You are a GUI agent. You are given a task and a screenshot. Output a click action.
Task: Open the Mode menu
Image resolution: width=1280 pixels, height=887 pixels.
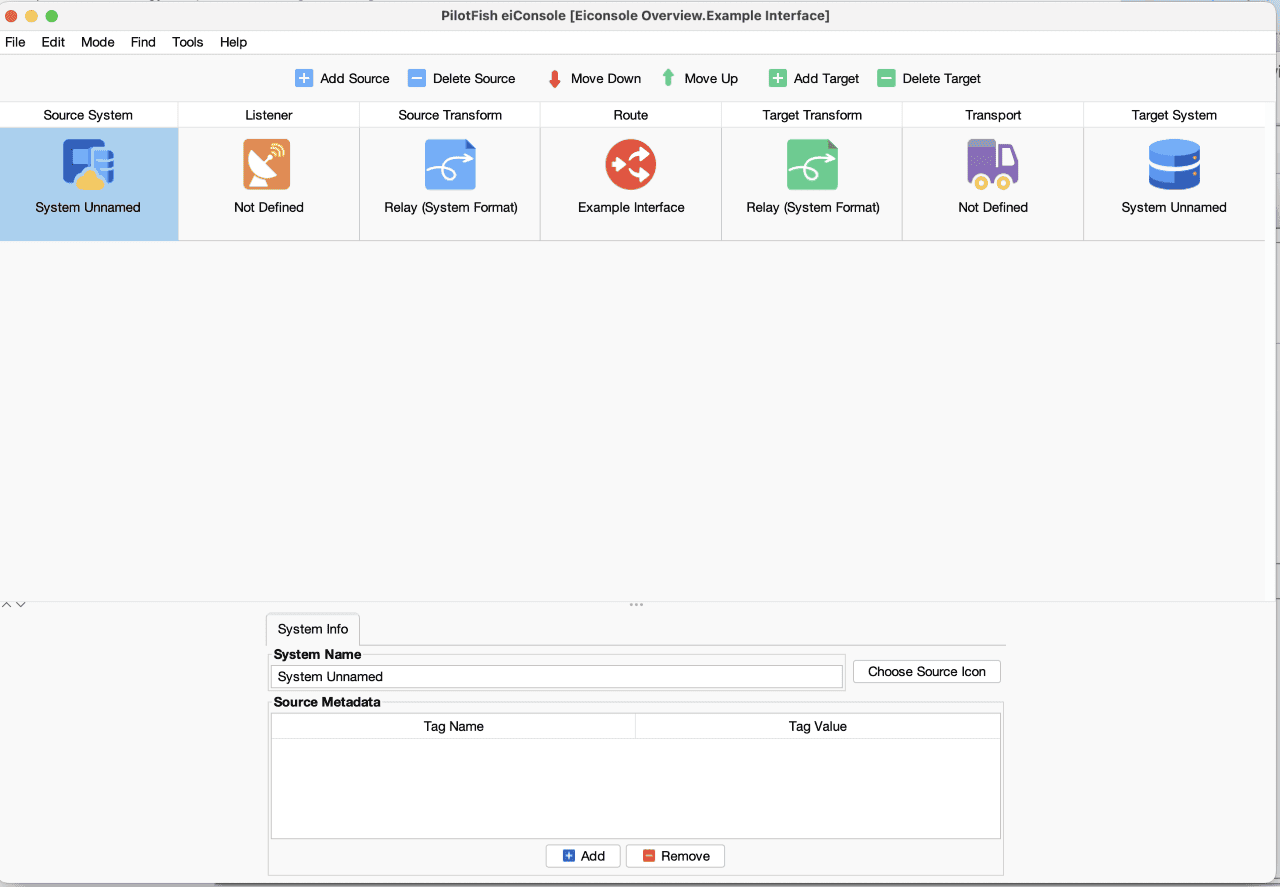click(x=98, y=42)
